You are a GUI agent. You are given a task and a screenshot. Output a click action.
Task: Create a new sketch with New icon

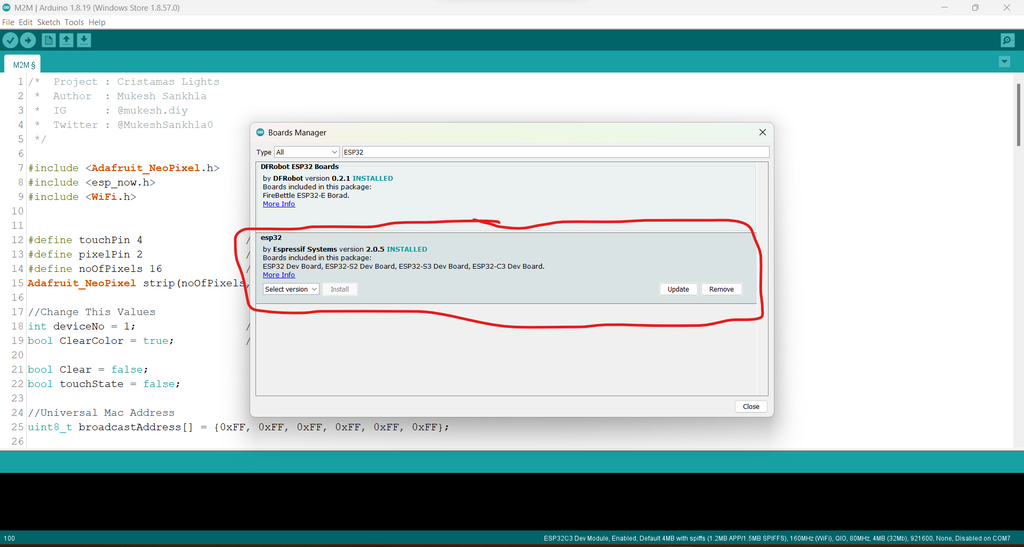coord(48,40)
